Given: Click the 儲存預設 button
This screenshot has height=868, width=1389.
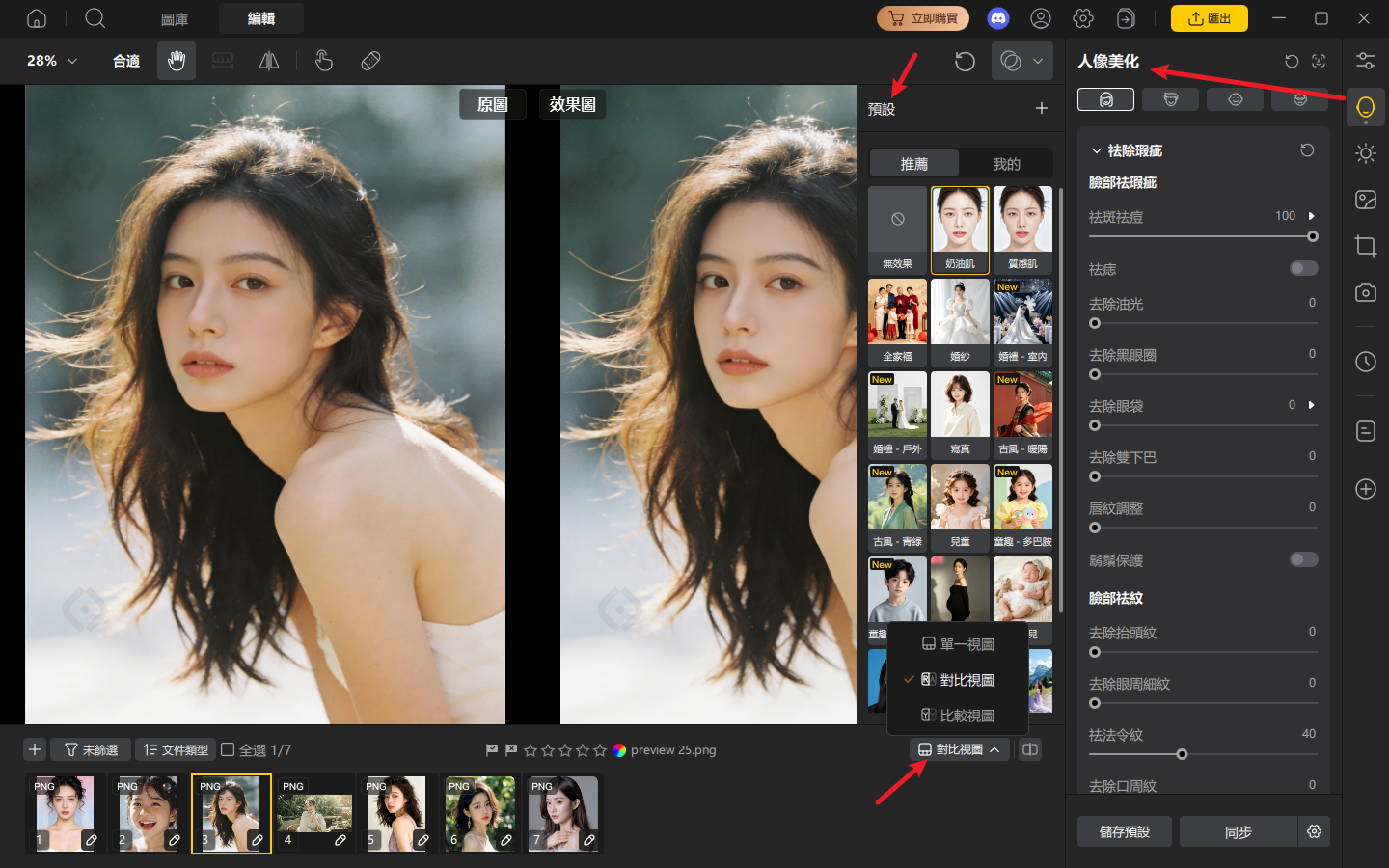Looking at the screenshot, I should (1125, 831).
